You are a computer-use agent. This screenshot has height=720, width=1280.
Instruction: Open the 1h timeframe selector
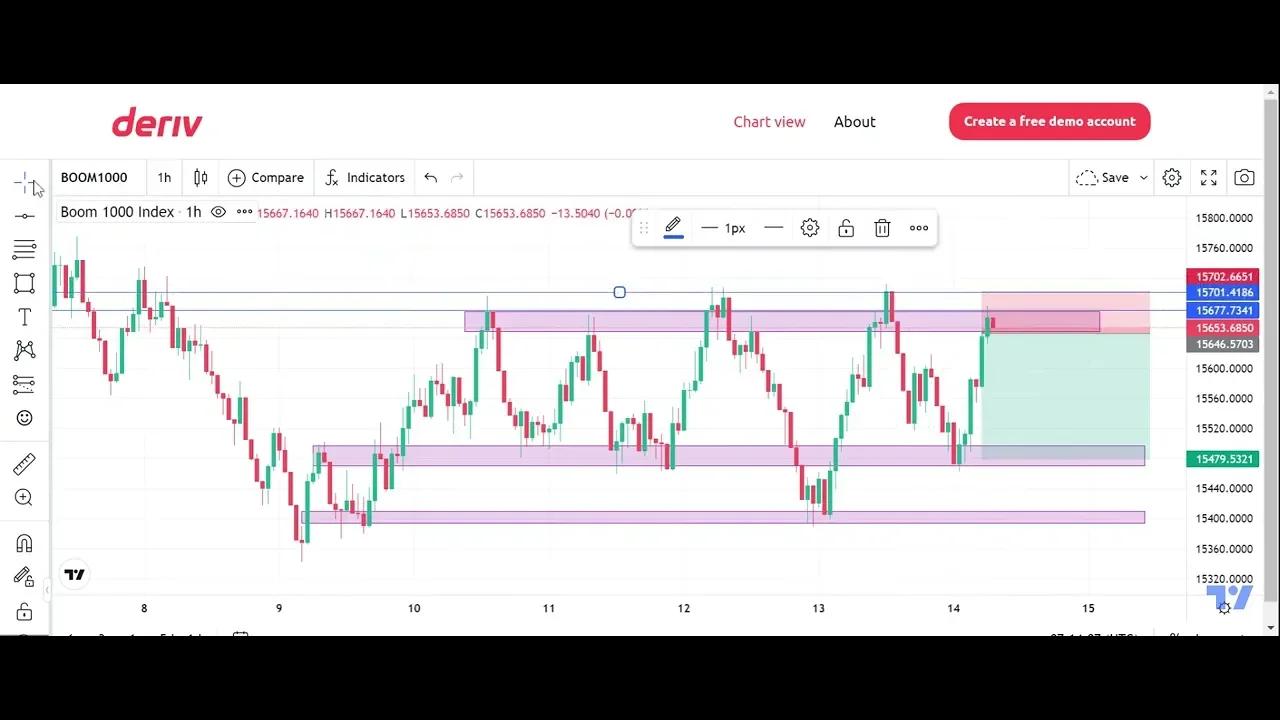coord(163,177)
